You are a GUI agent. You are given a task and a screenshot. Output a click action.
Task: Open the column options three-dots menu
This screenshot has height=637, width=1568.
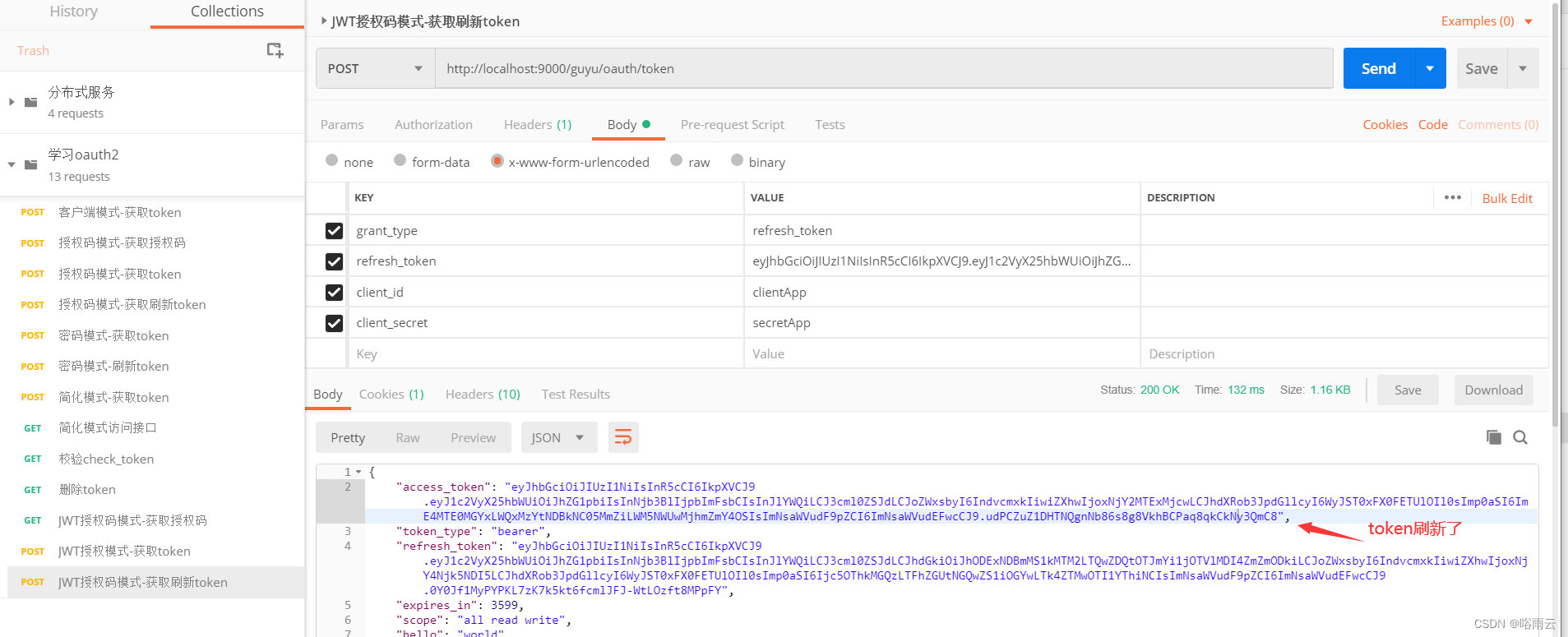[x=1453, y=197]
